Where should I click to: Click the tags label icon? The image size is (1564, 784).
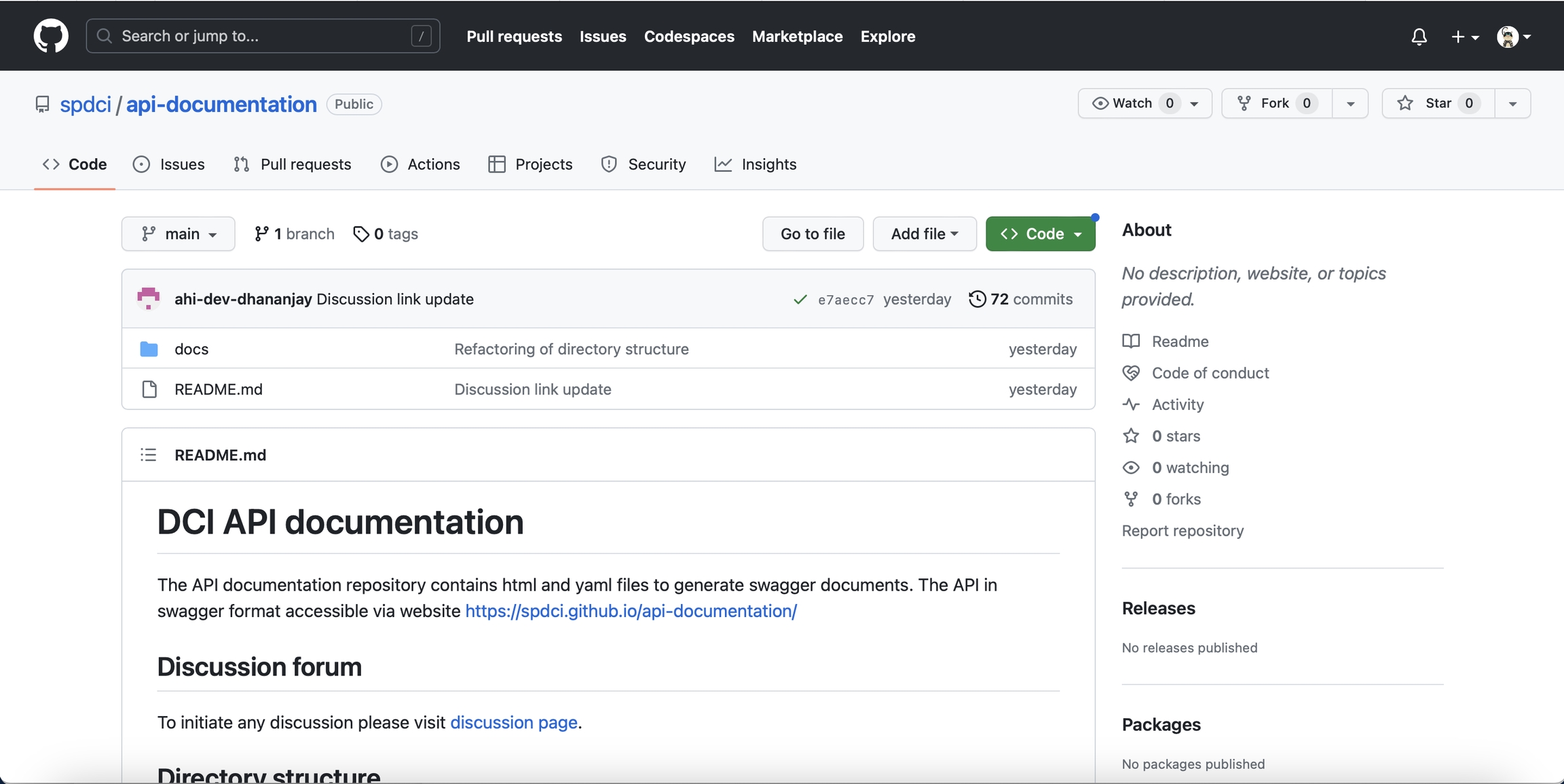361,234
